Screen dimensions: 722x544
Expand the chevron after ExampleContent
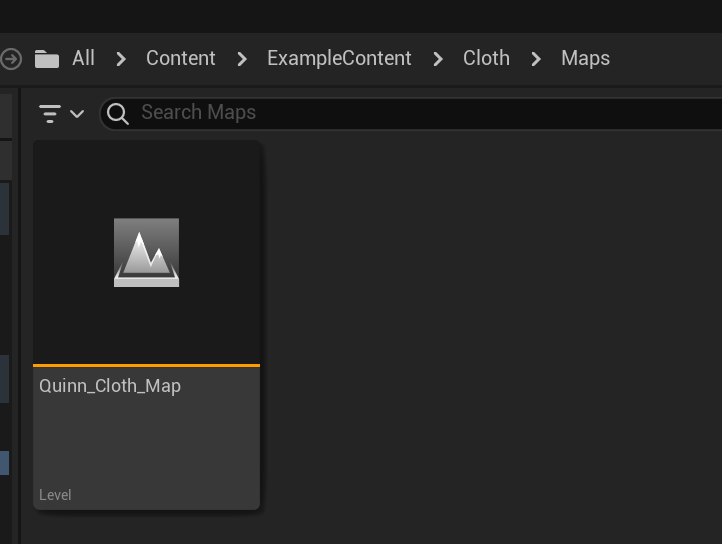[438, 59]
